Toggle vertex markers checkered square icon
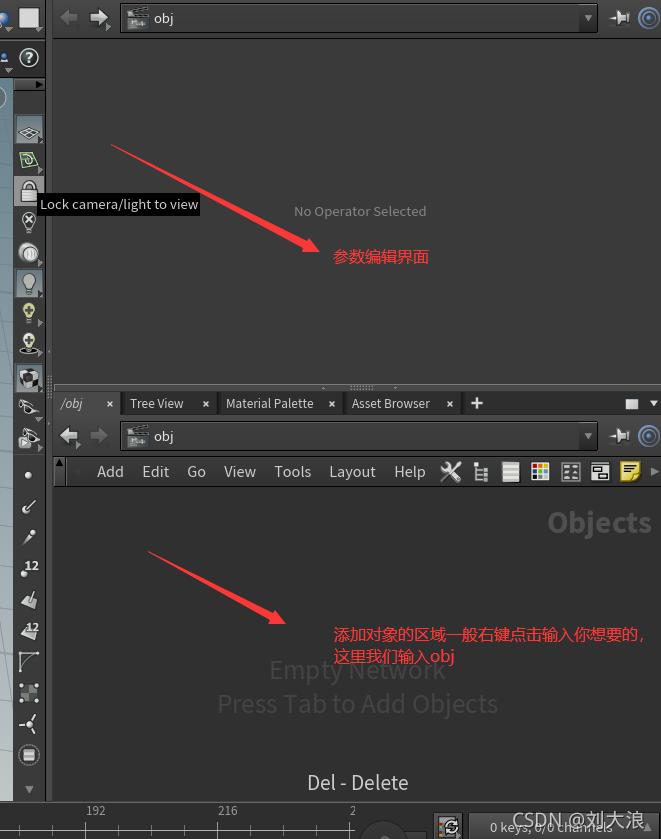This screenshot has width=661, height=839. click(x=29, y=692)
